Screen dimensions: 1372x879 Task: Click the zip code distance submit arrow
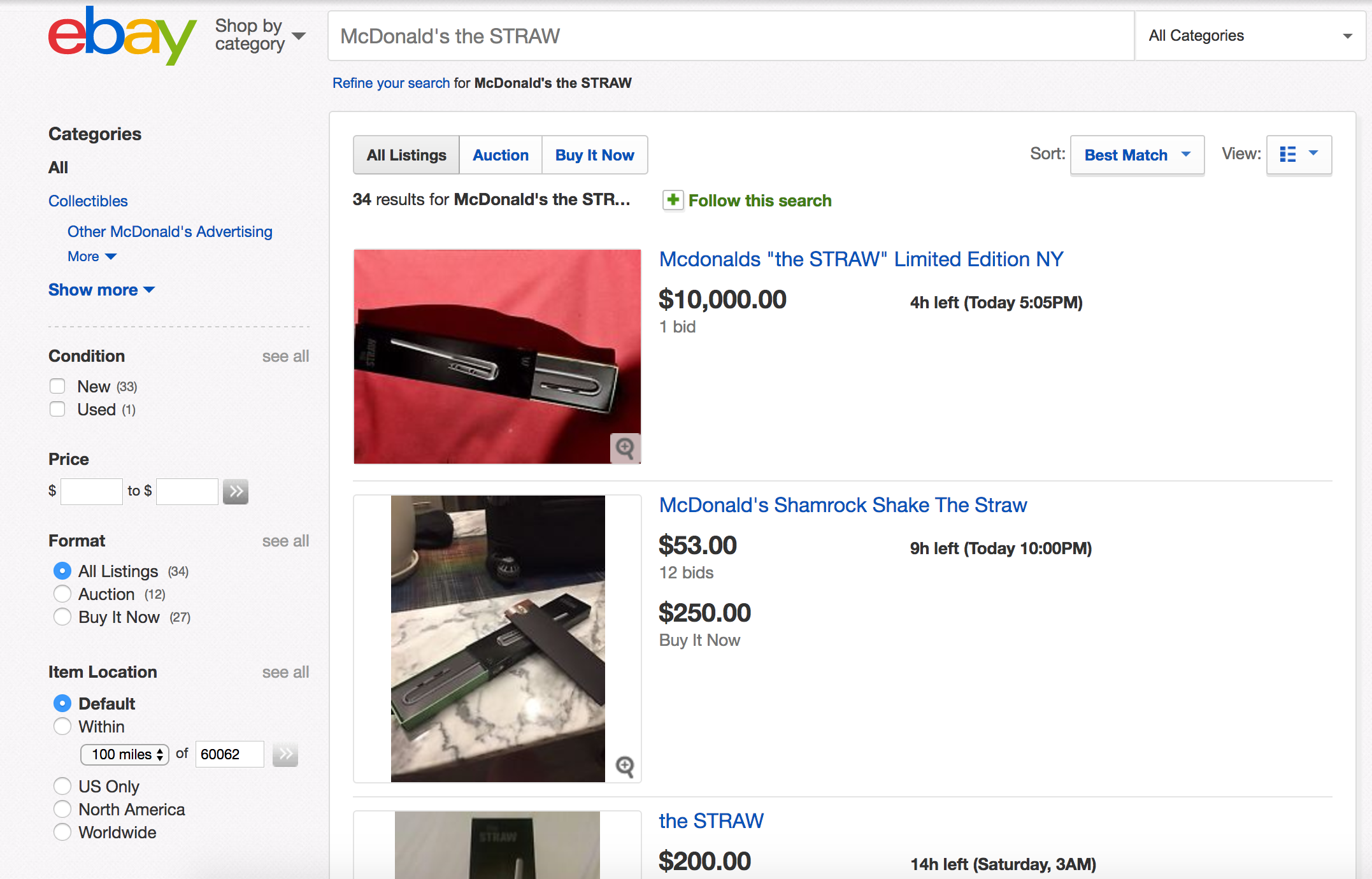(285, 754)
